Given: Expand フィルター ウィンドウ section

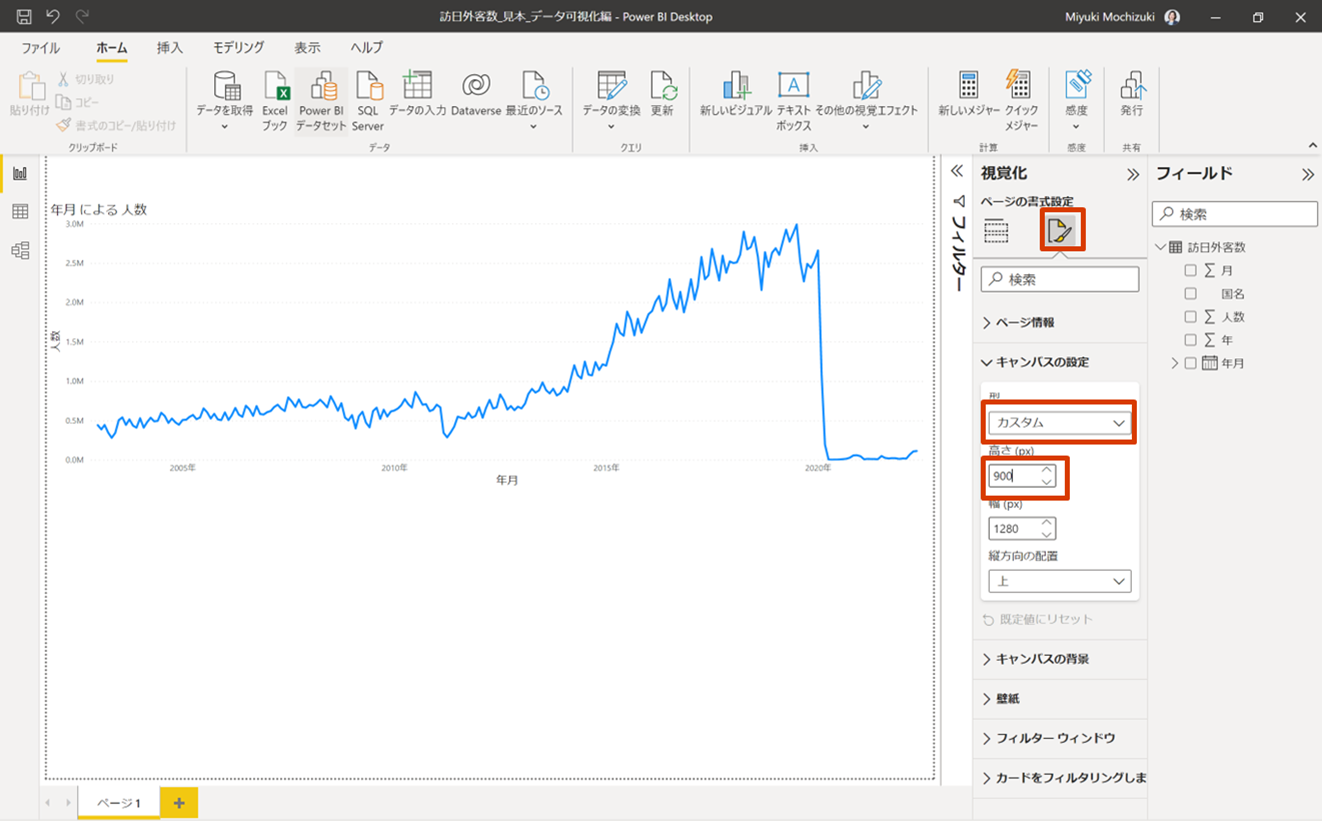Looking at the screenshot, I should pos(1060,738).
